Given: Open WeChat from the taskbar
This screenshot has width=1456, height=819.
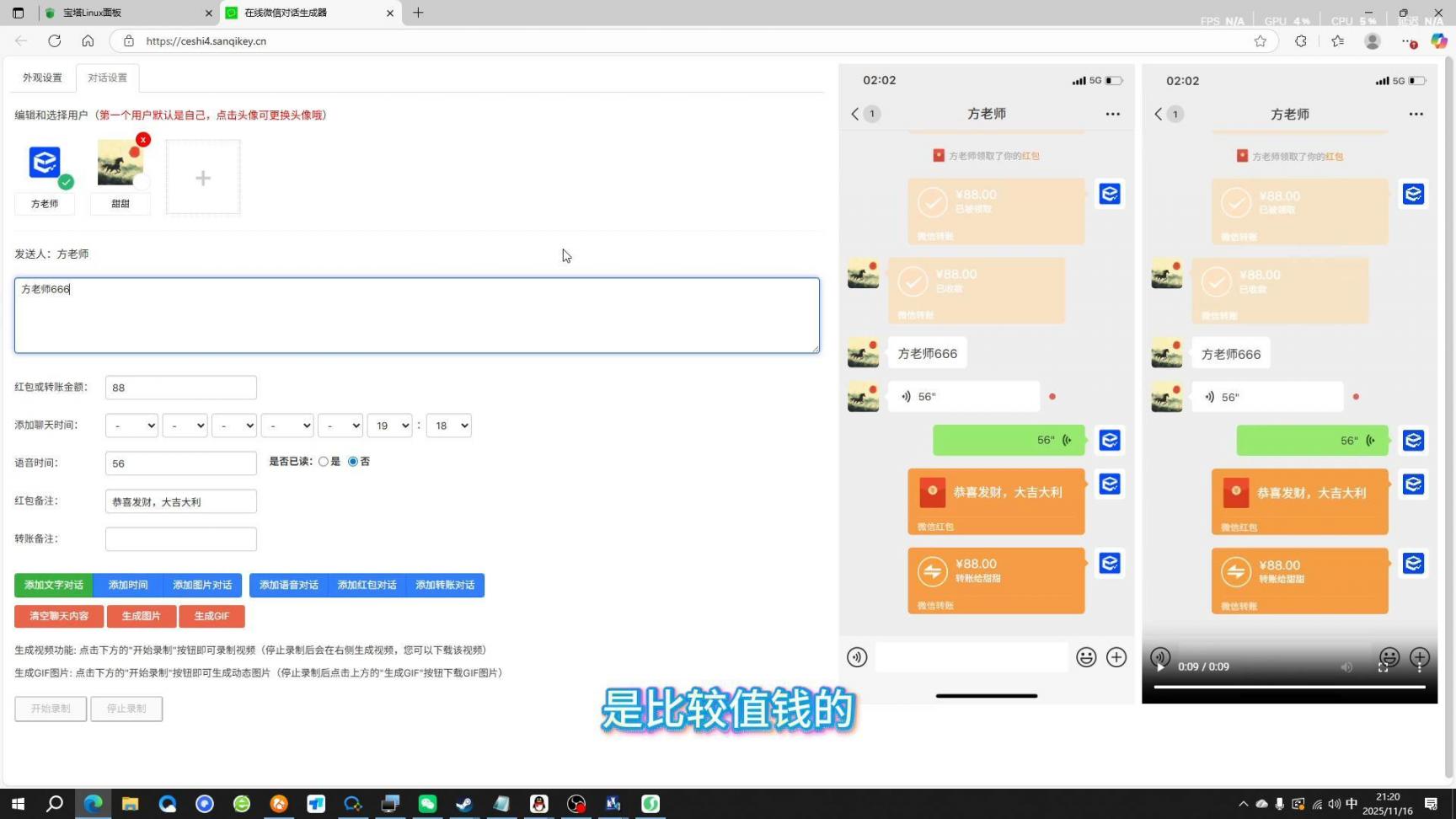Looking at the screenshot, I should (x=427, y=804).
